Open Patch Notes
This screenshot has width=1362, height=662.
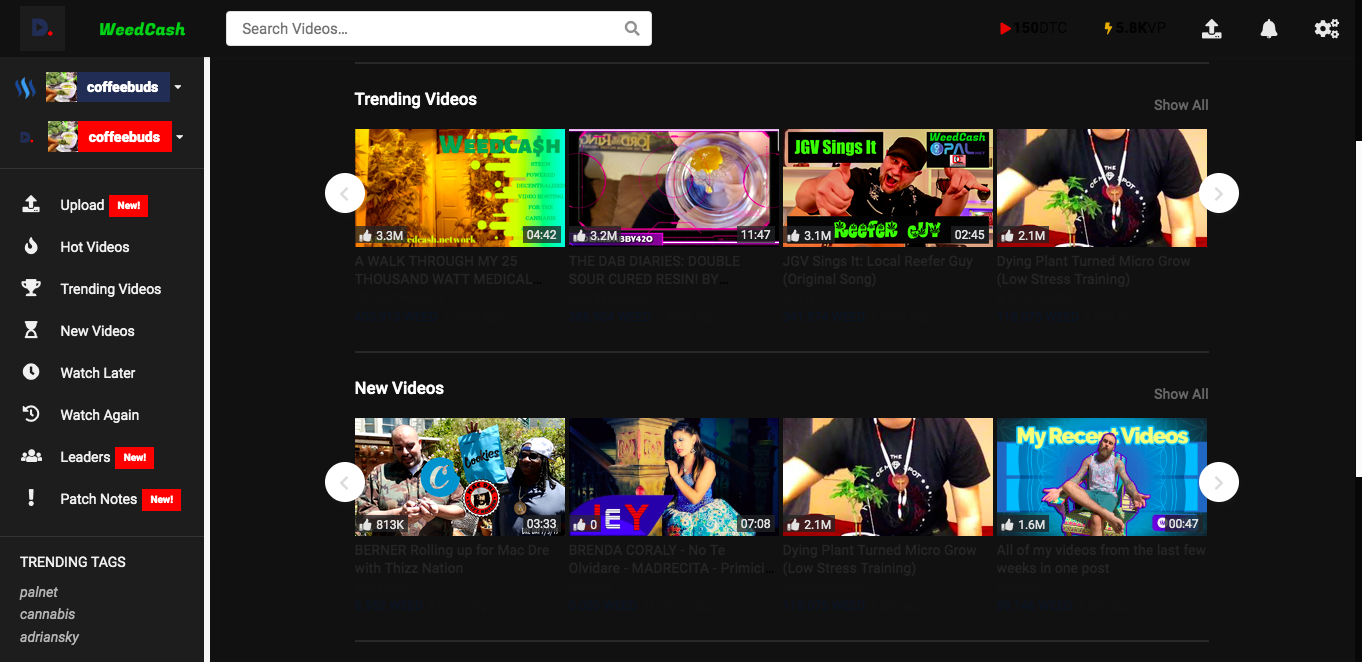click(x=98, y=499)
